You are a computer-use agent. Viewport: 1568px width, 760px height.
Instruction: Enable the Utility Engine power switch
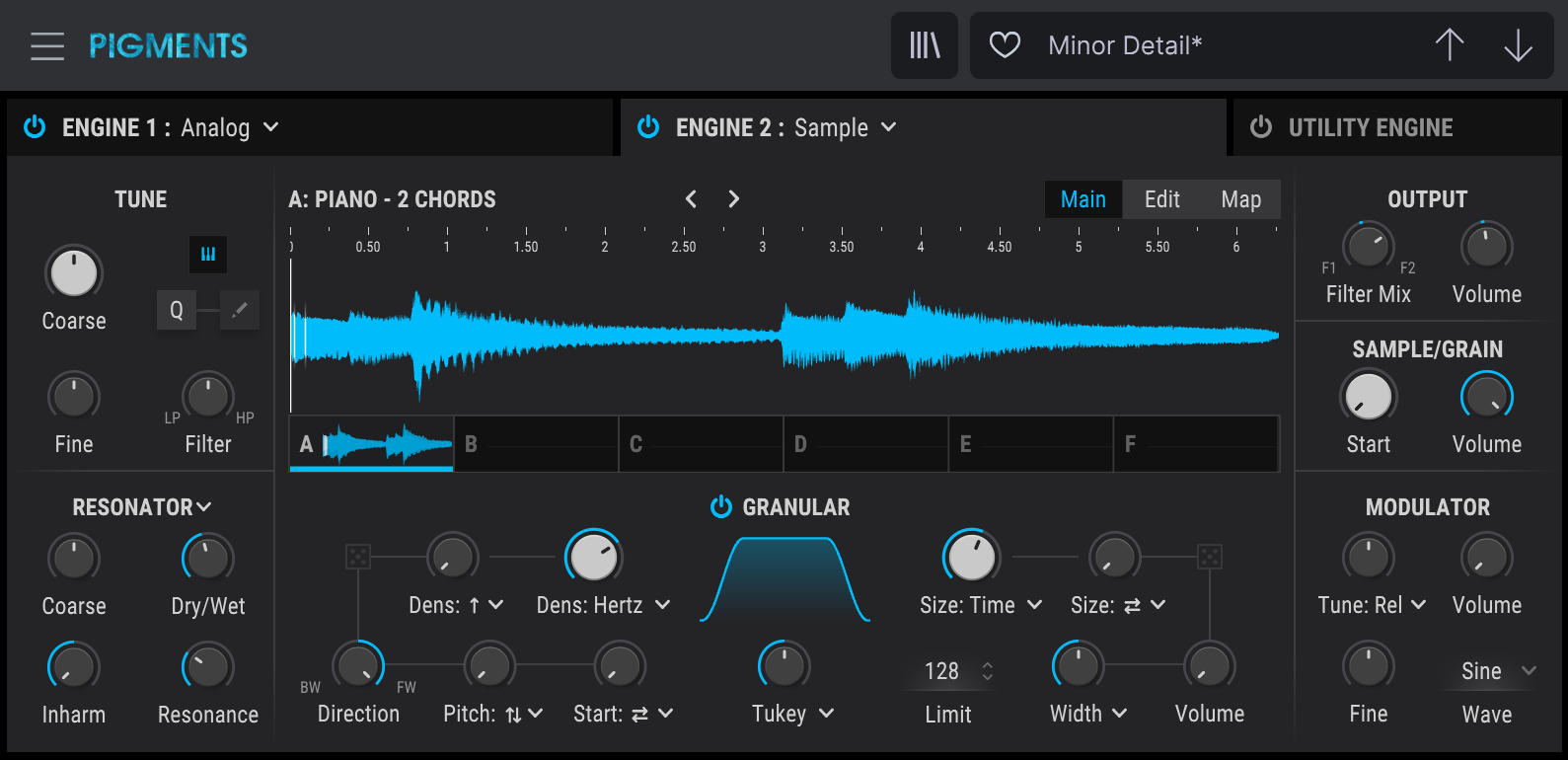pyautogui.click(x=1260, y=127)
